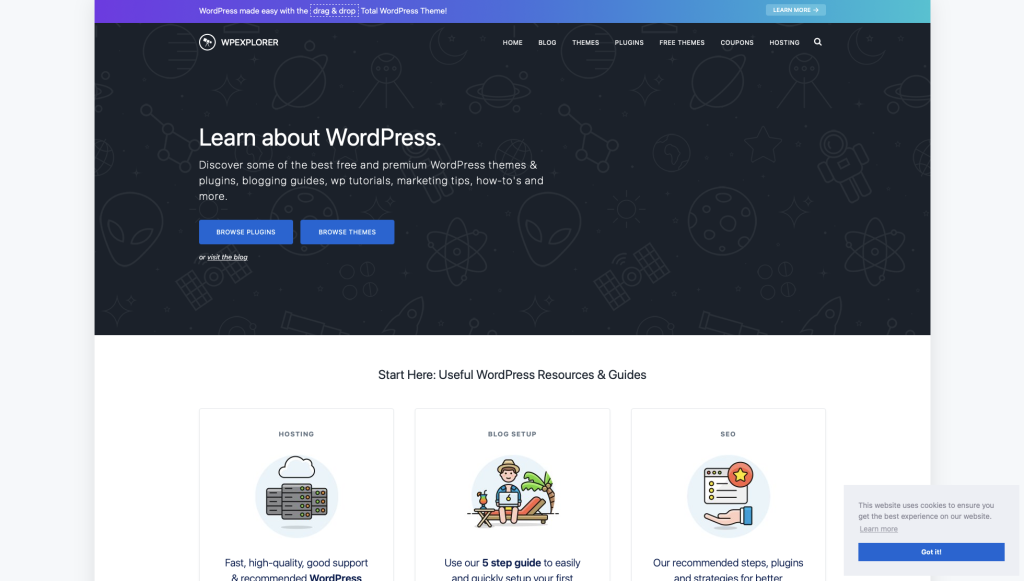
Task: Open the Coupons menu item
Action: coord(737,42)
